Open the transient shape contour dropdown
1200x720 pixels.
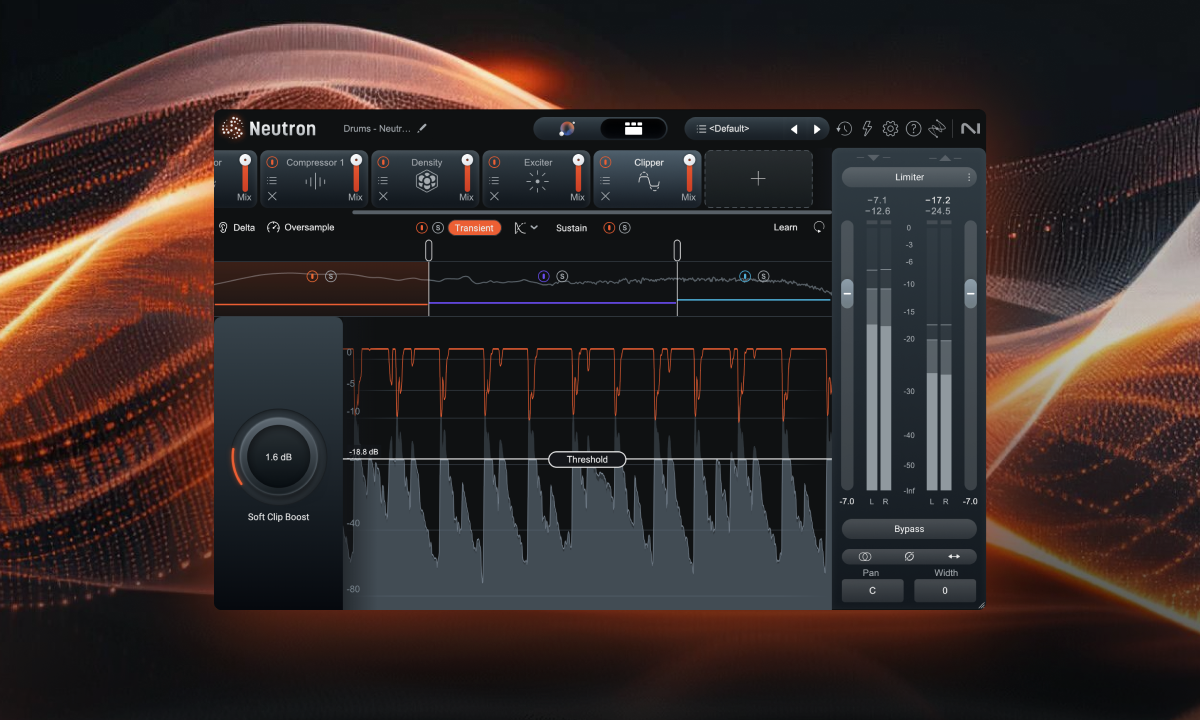coord(526,228)
